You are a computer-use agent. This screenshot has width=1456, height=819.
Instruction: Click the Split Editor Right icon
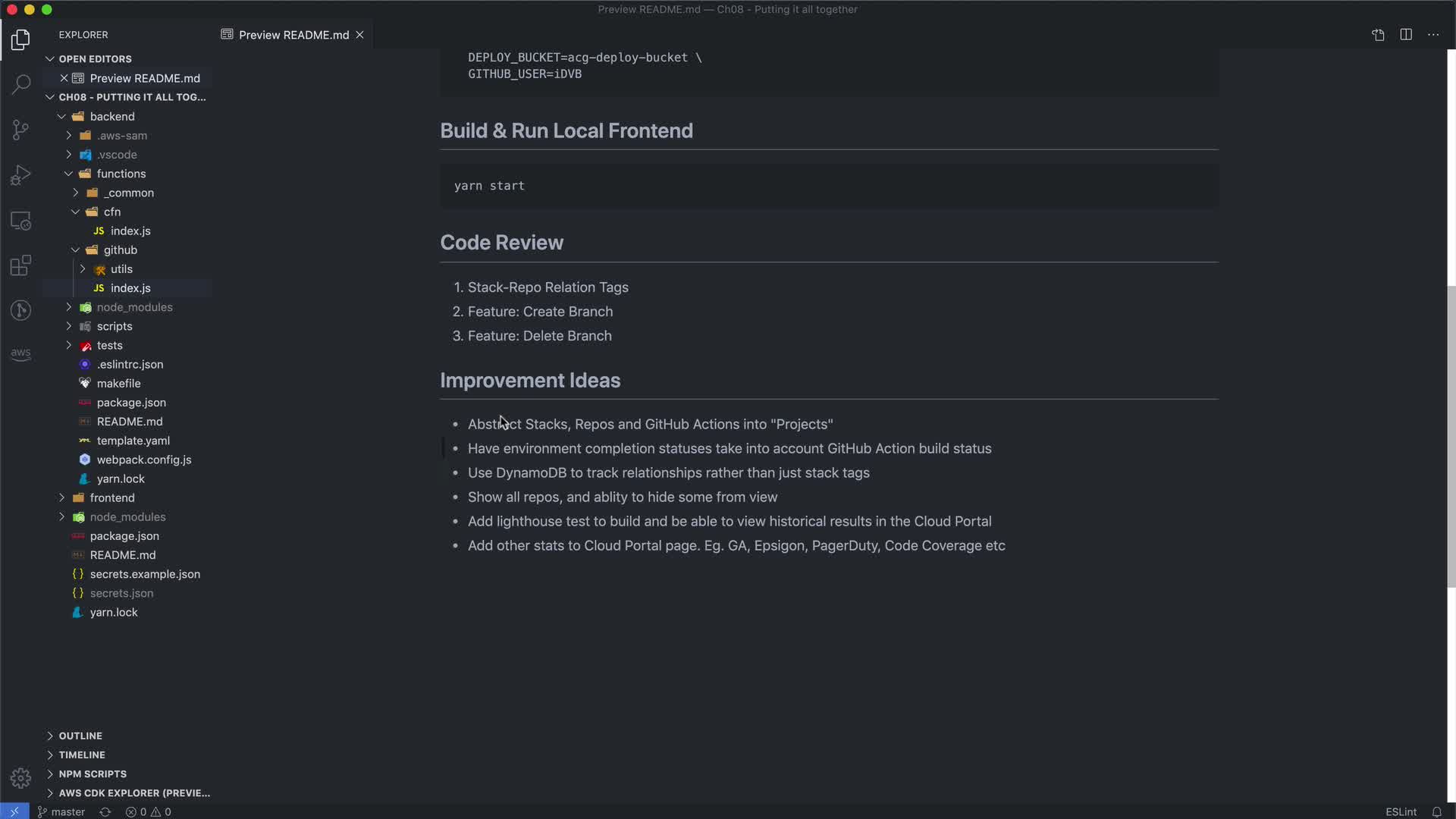click(x=1406, y=35)
